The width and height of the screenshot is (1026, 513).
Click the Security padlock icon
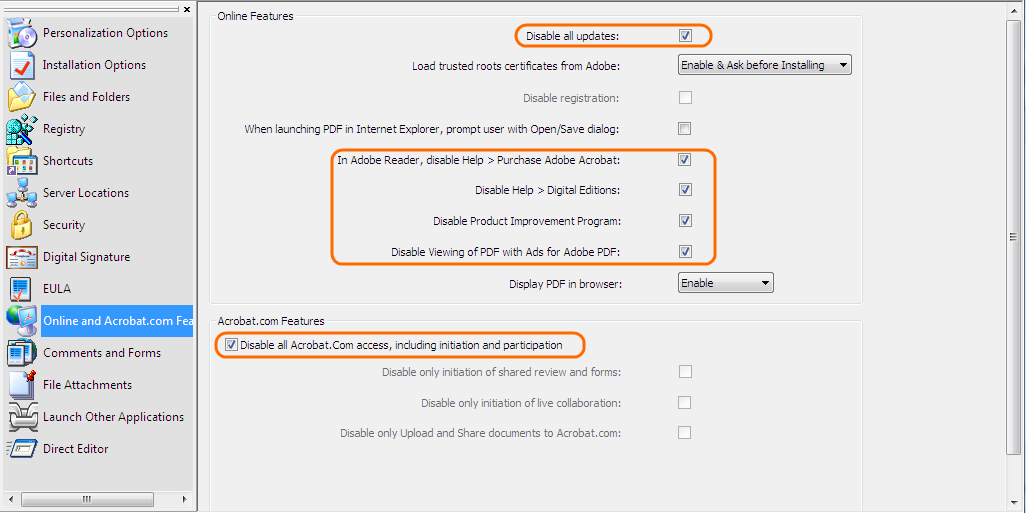click(x=22, y=225)
